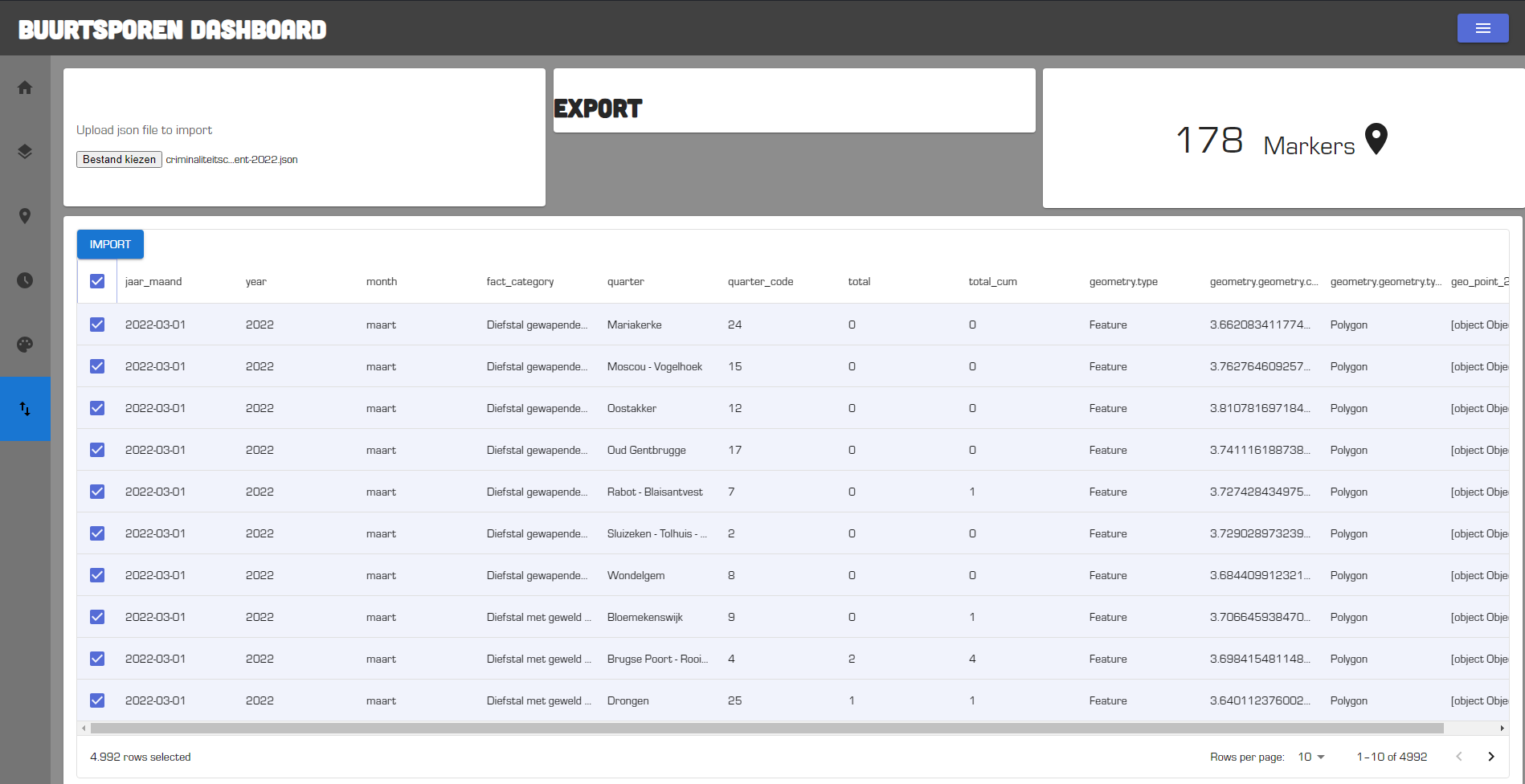Click the scrollbar right arrow

click(1503, 728)
